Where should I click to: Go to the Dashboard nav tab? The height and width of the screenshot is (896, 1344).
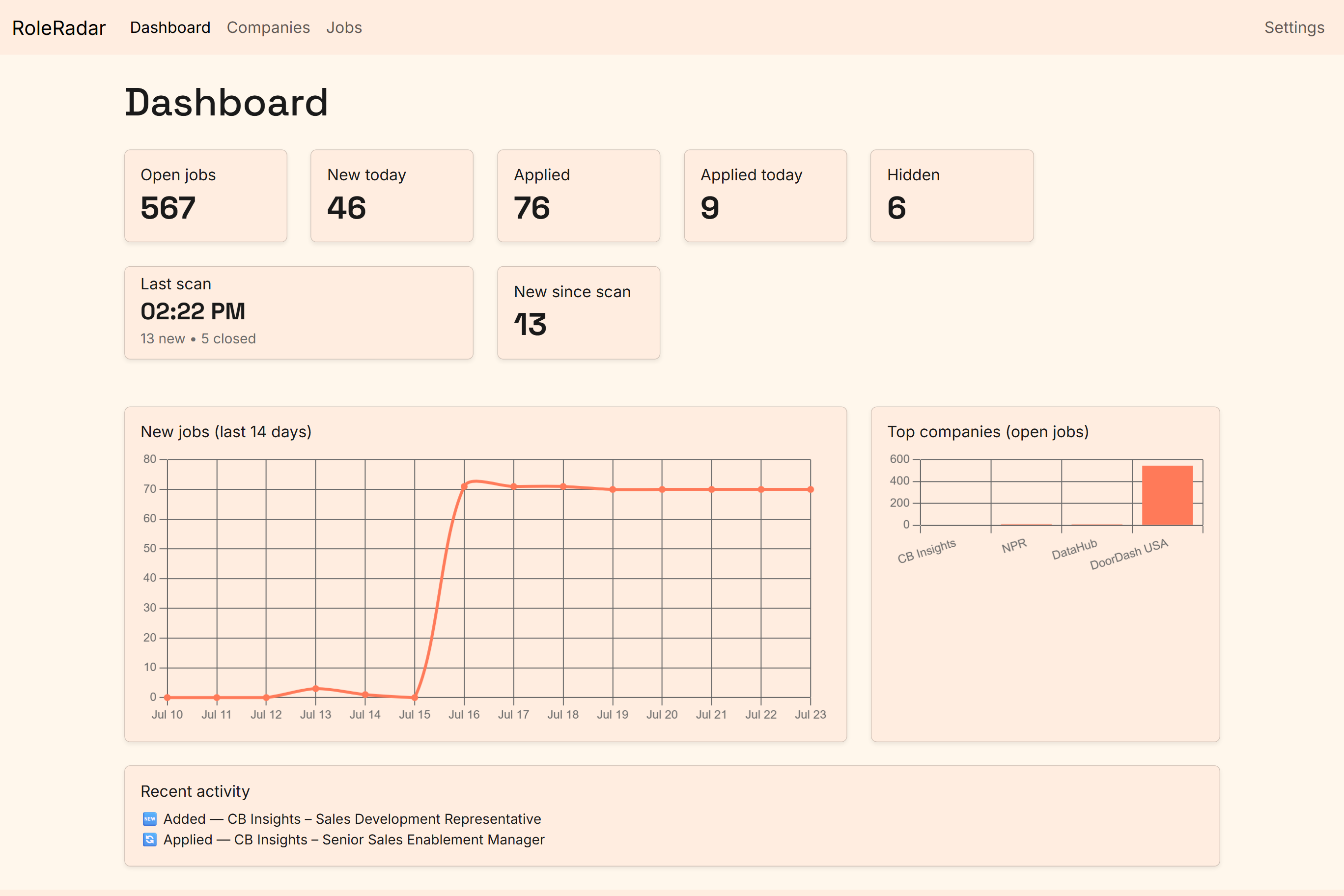[170, 28]
